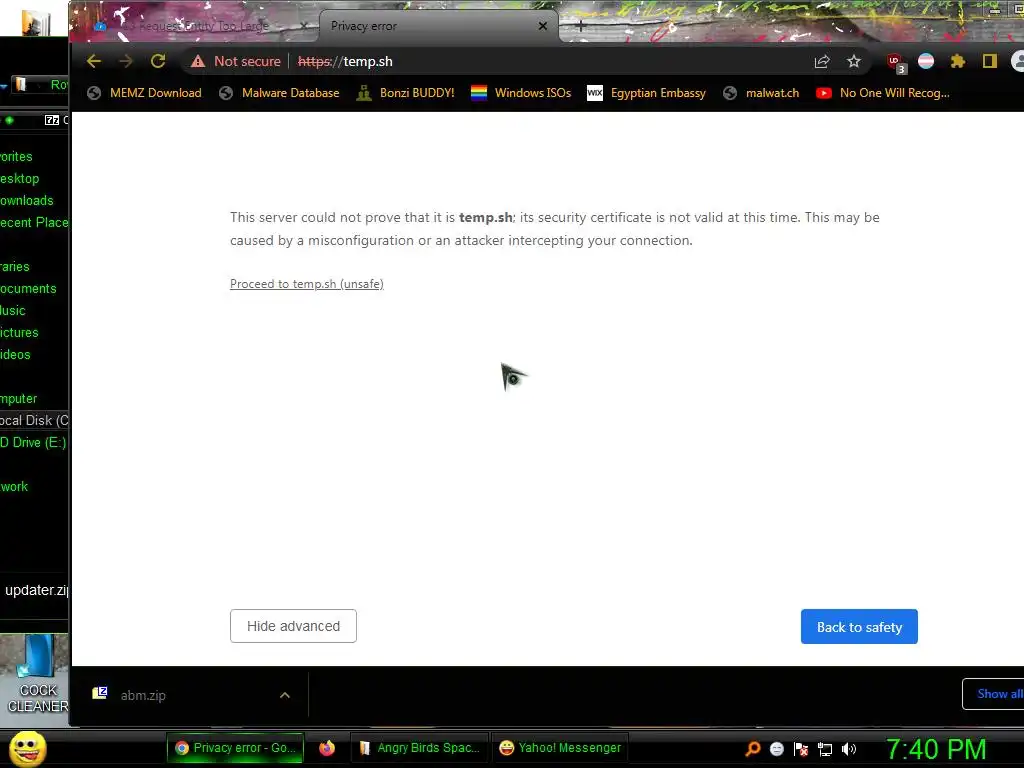Follow Proceed to temp.sh (unsafe) link
1024x768 pixels.
(x=307, y=284)
